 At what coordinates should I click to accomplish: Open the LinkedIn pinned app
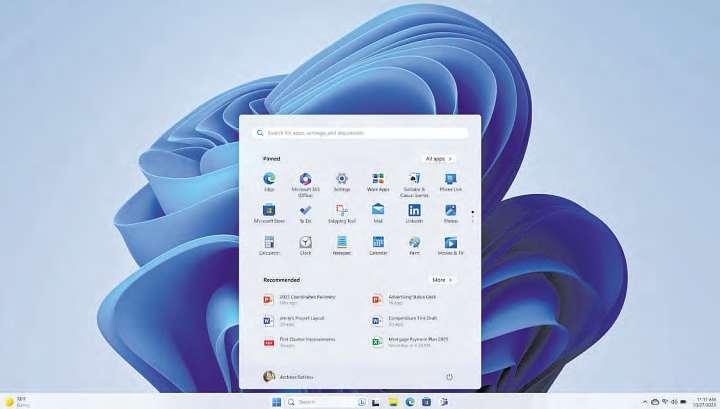pyautogui.click(x=414, y=213)
